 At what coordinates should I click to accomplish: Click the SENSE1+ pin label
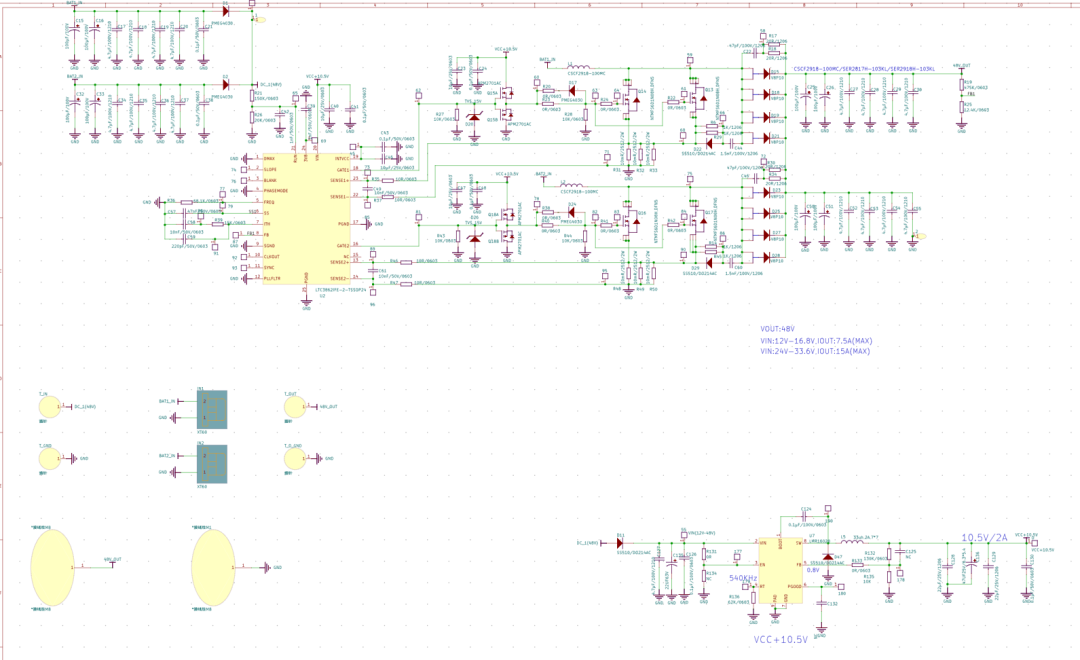(x=340, y=180)
